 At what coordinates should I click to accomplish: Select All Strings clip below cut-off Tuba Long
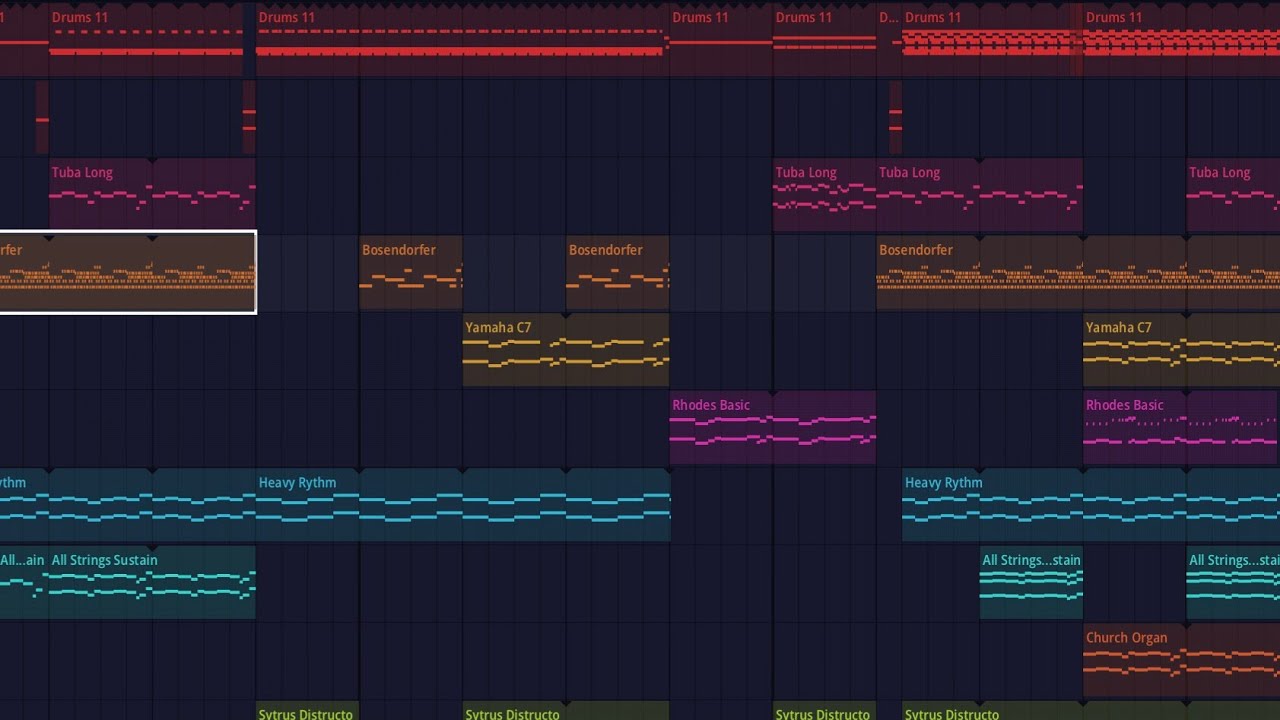(1233, 582)
